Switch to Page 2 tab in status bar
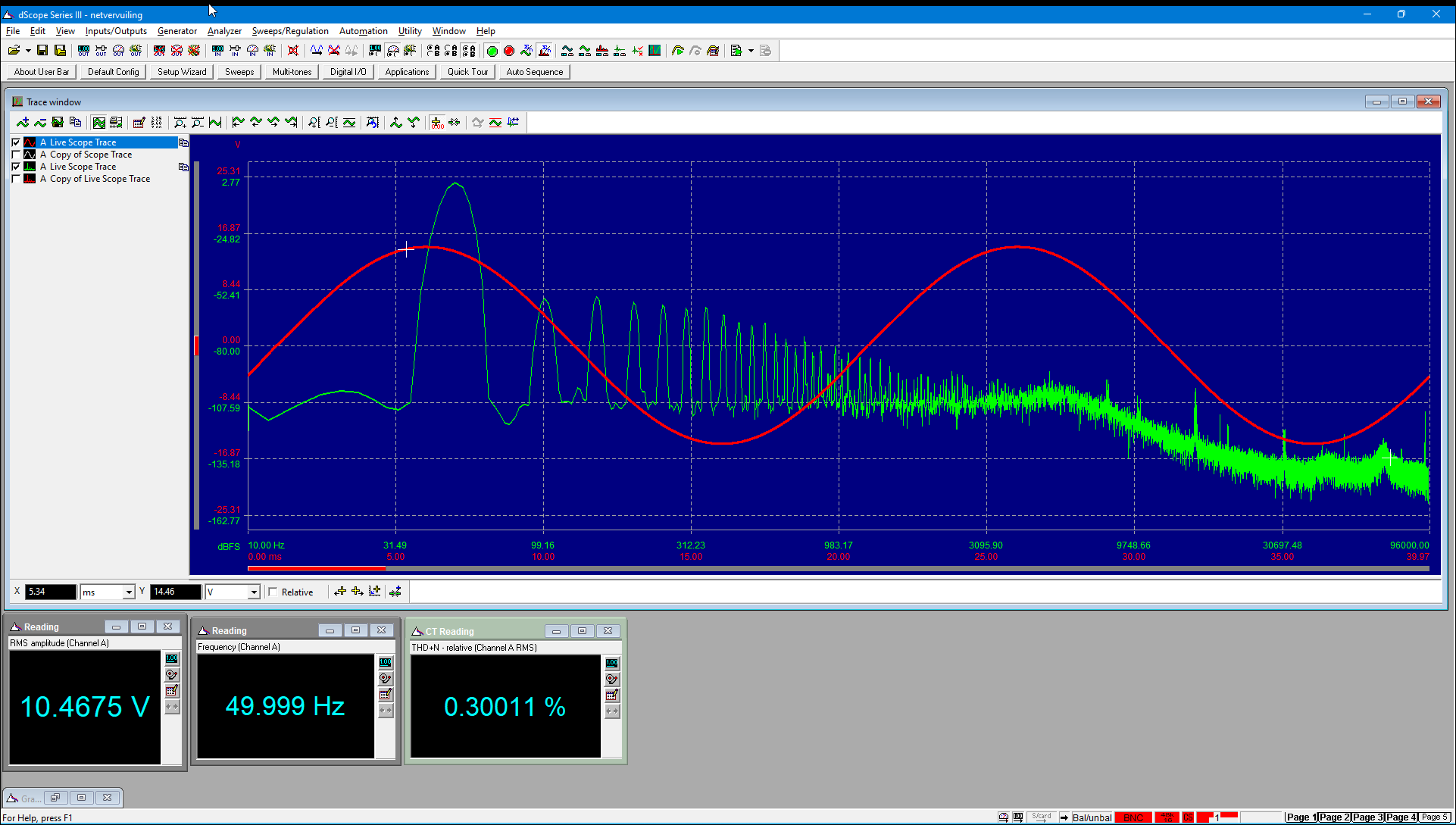This screenshot has width=1456, height=825. (1334, 817)
